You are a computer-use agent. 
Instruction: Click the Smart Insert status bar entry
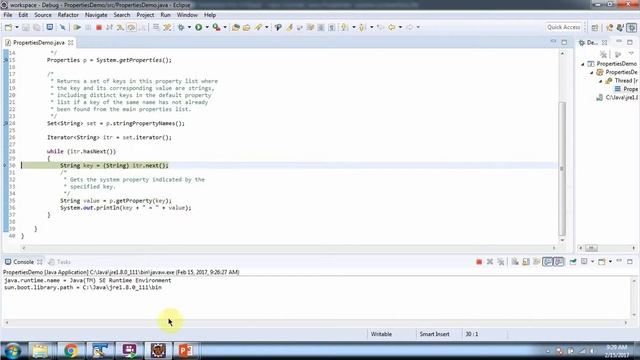[434, 334]
